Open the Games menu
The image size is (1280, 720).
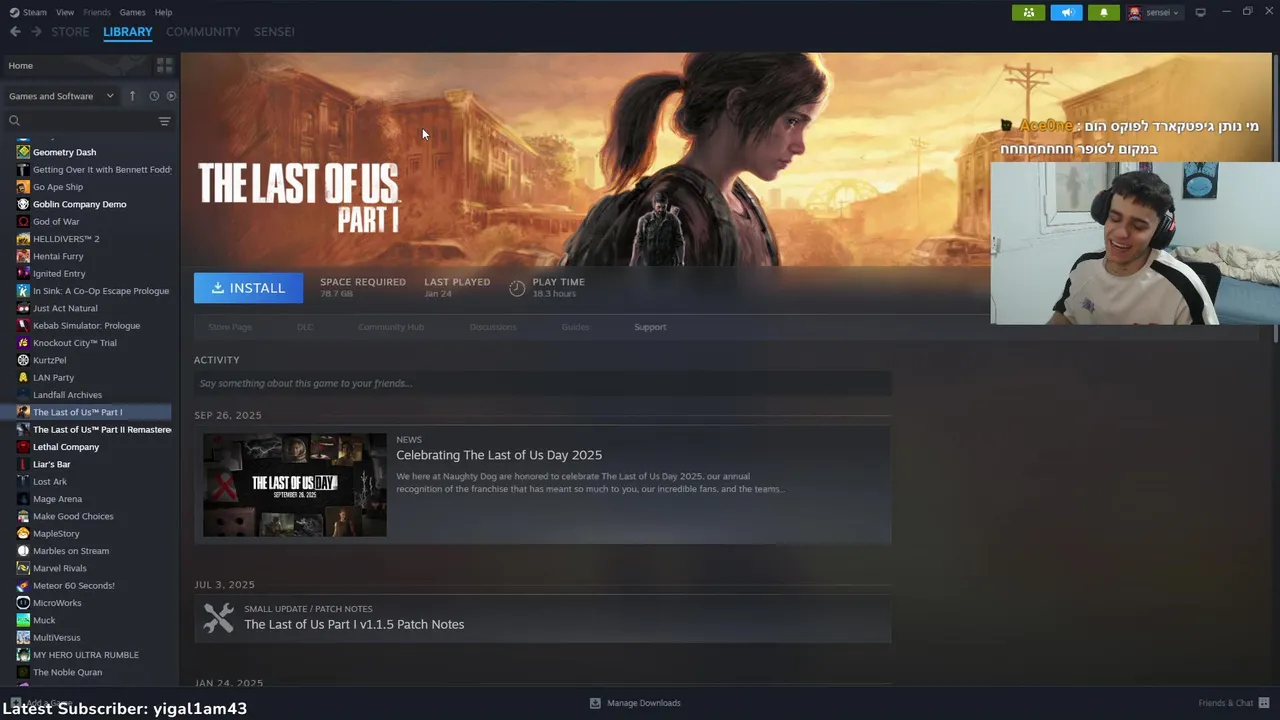click(x=132, y=12)
